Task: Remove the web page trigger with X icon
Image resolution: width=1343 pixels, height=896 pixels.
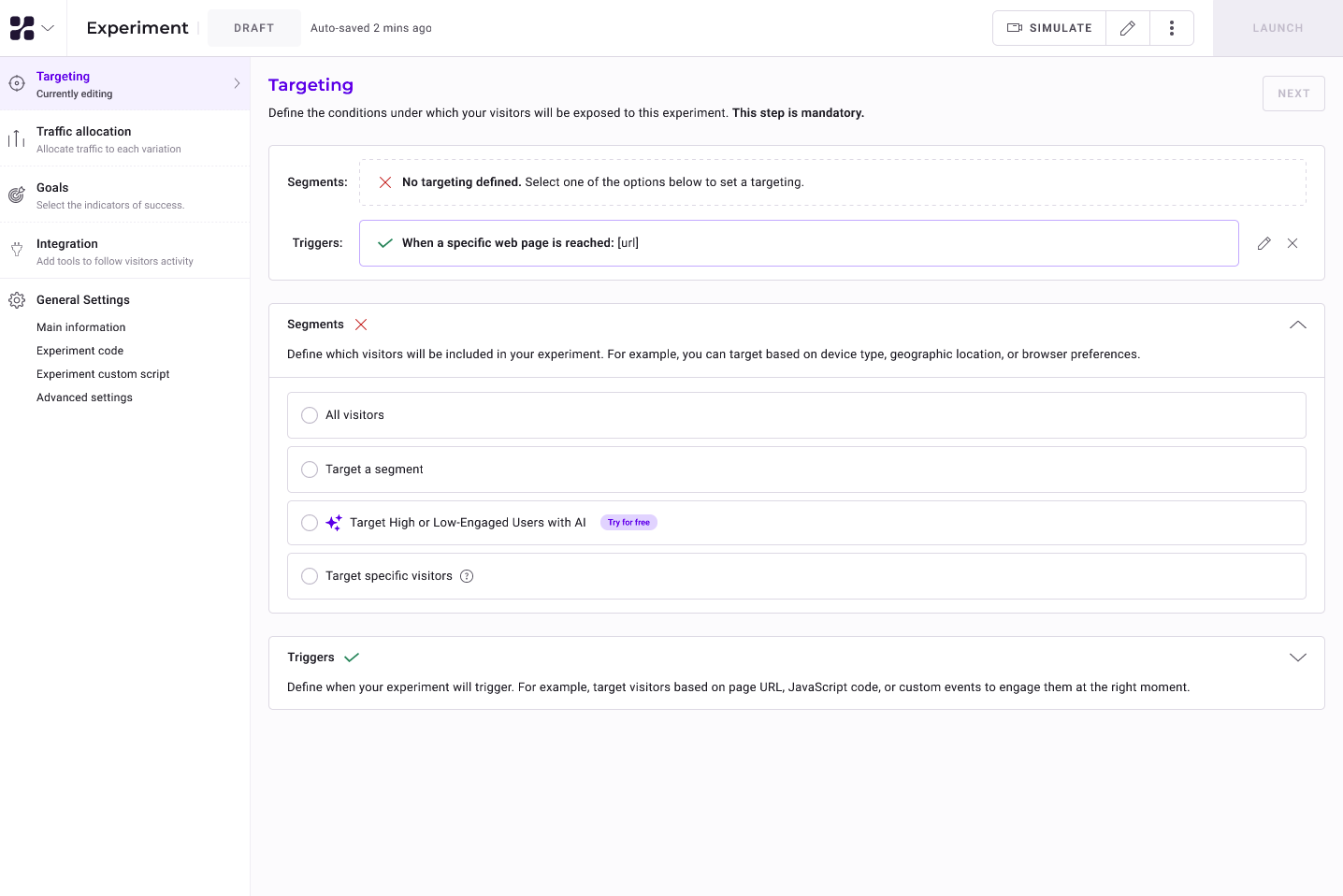Action: pyautogui.click(x=1292, y=243)
